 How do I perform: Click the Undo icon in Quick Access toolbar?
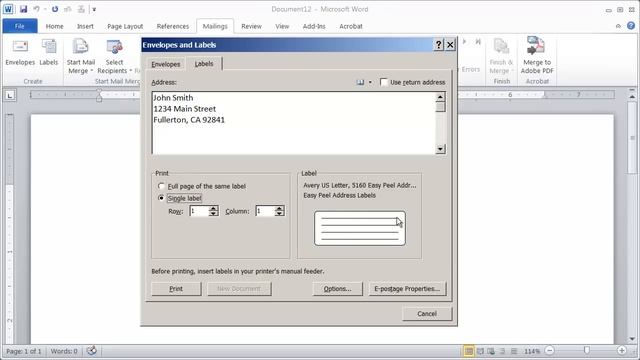point(36,9)
